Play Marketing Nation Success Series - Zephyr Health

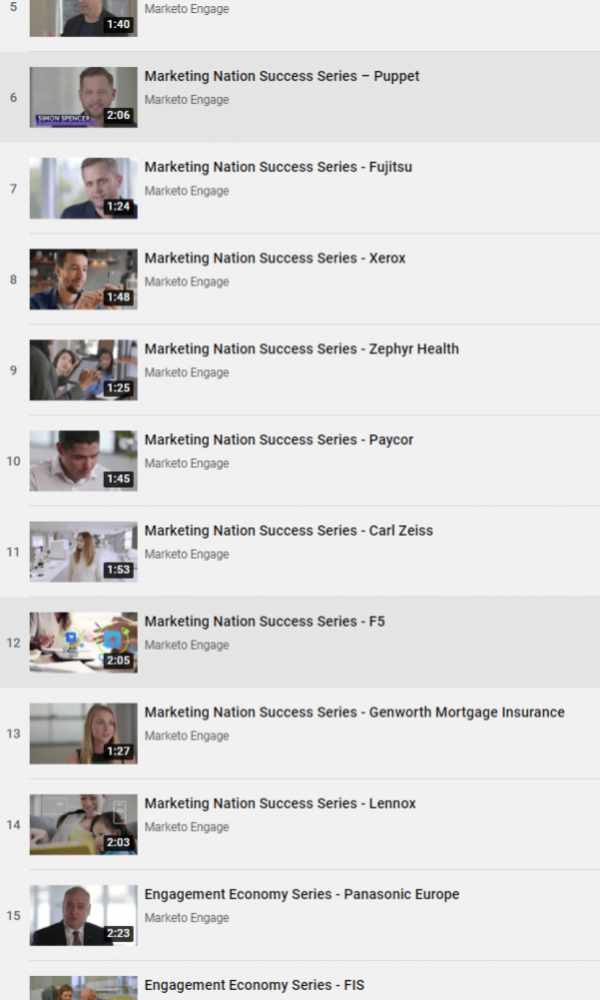[302, 349]
